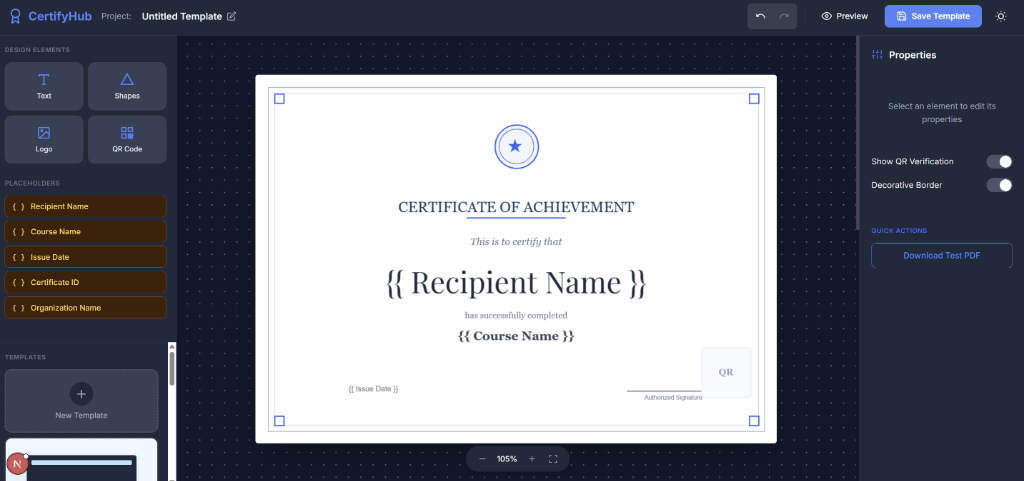Viewport: 1024px width, 481px height.
Task: Insert a QR Code element
Action: coord(127,139)
